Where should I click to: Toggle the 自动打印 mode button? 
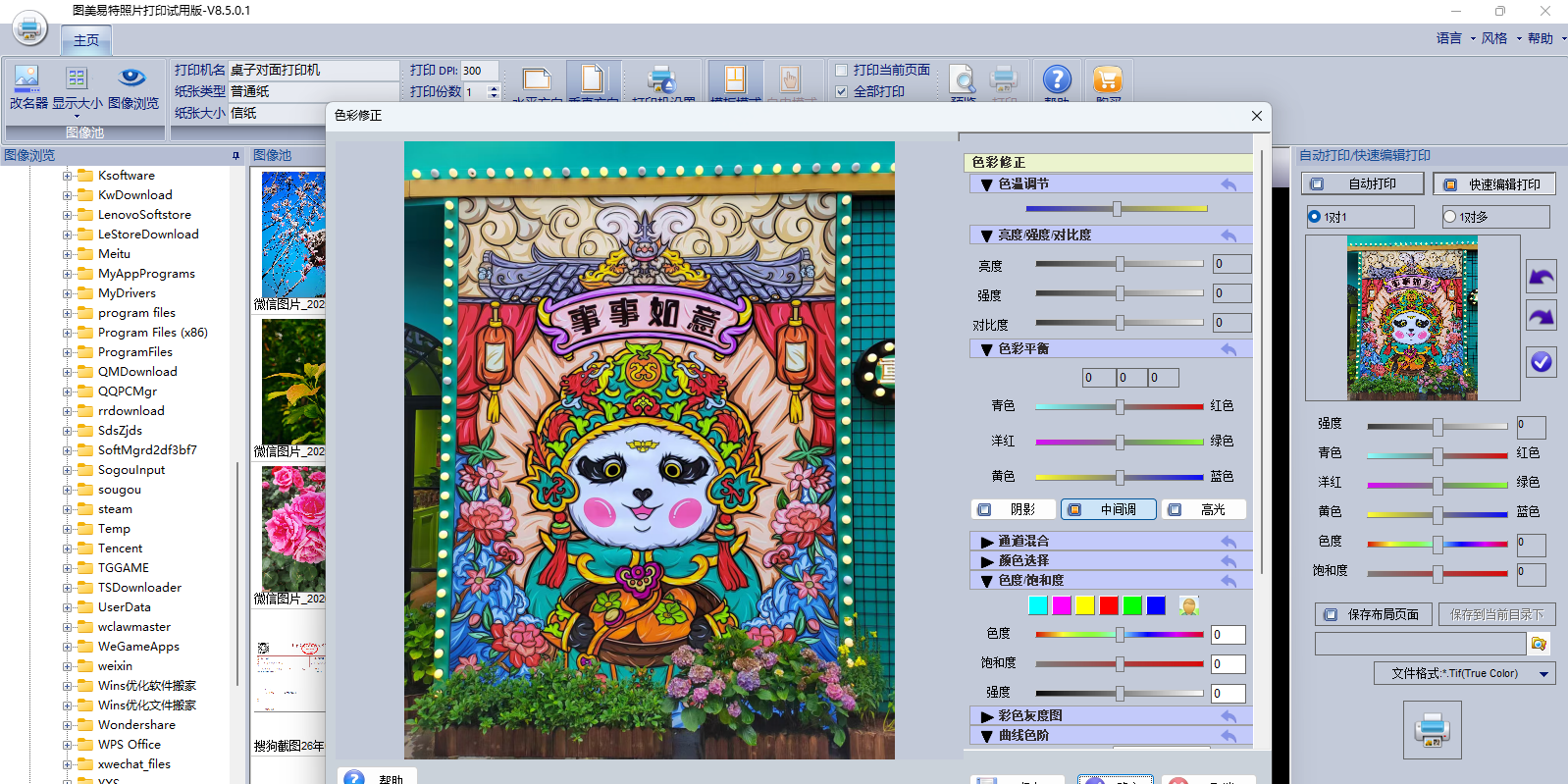click(1362, 183)
